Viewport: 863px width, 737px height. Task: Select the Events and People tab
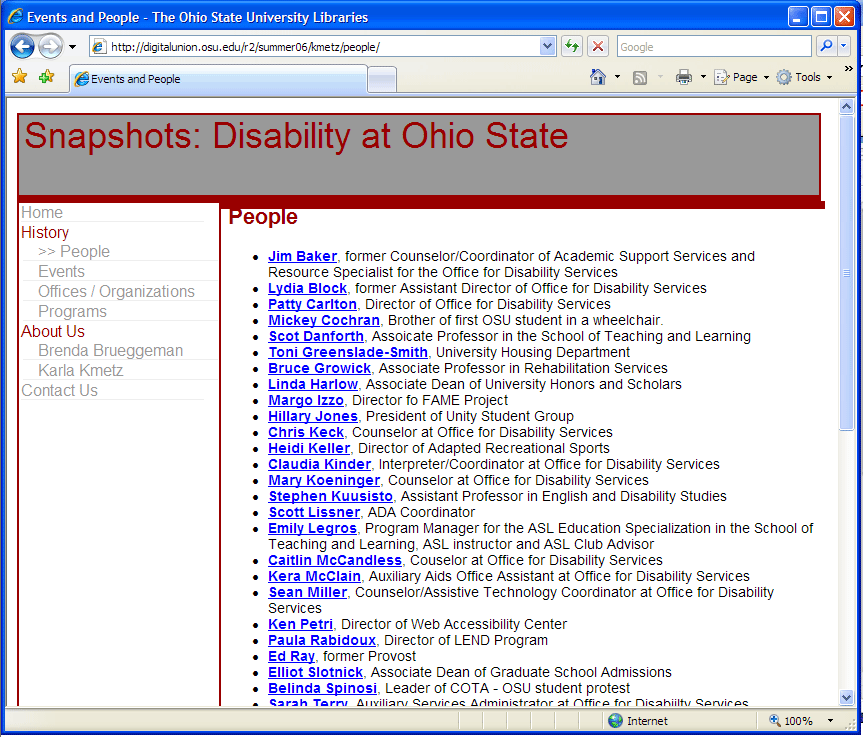pyautogui.click(x=218, y=79)
